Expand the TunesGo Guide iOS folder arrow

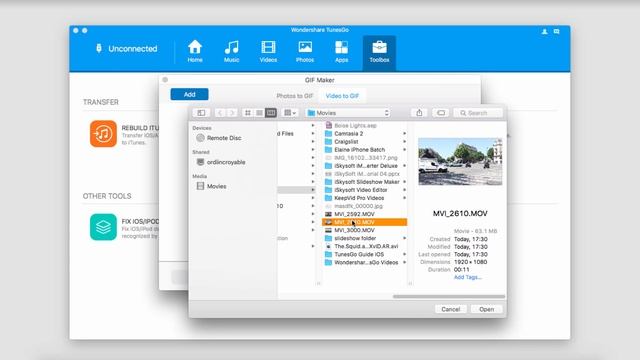404,254
